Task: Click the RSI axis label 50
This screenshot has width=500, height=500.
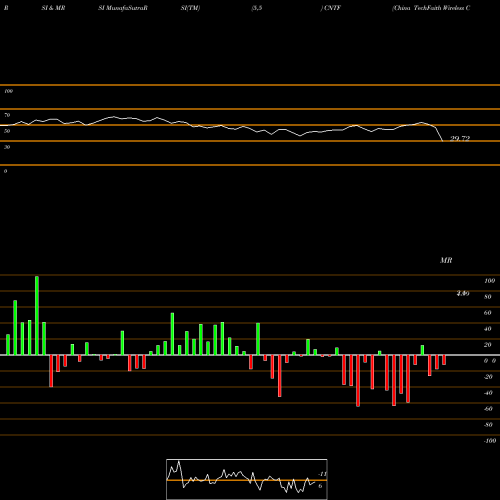Action: tap(7, 131)
